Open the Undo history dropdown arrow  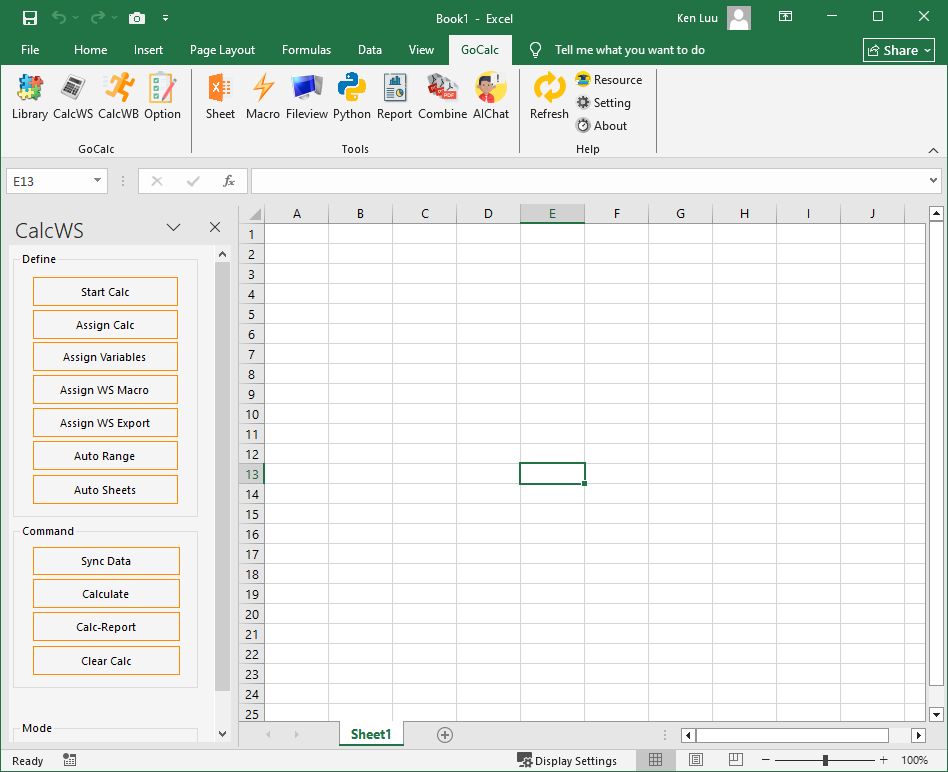[x=76, y=18]
